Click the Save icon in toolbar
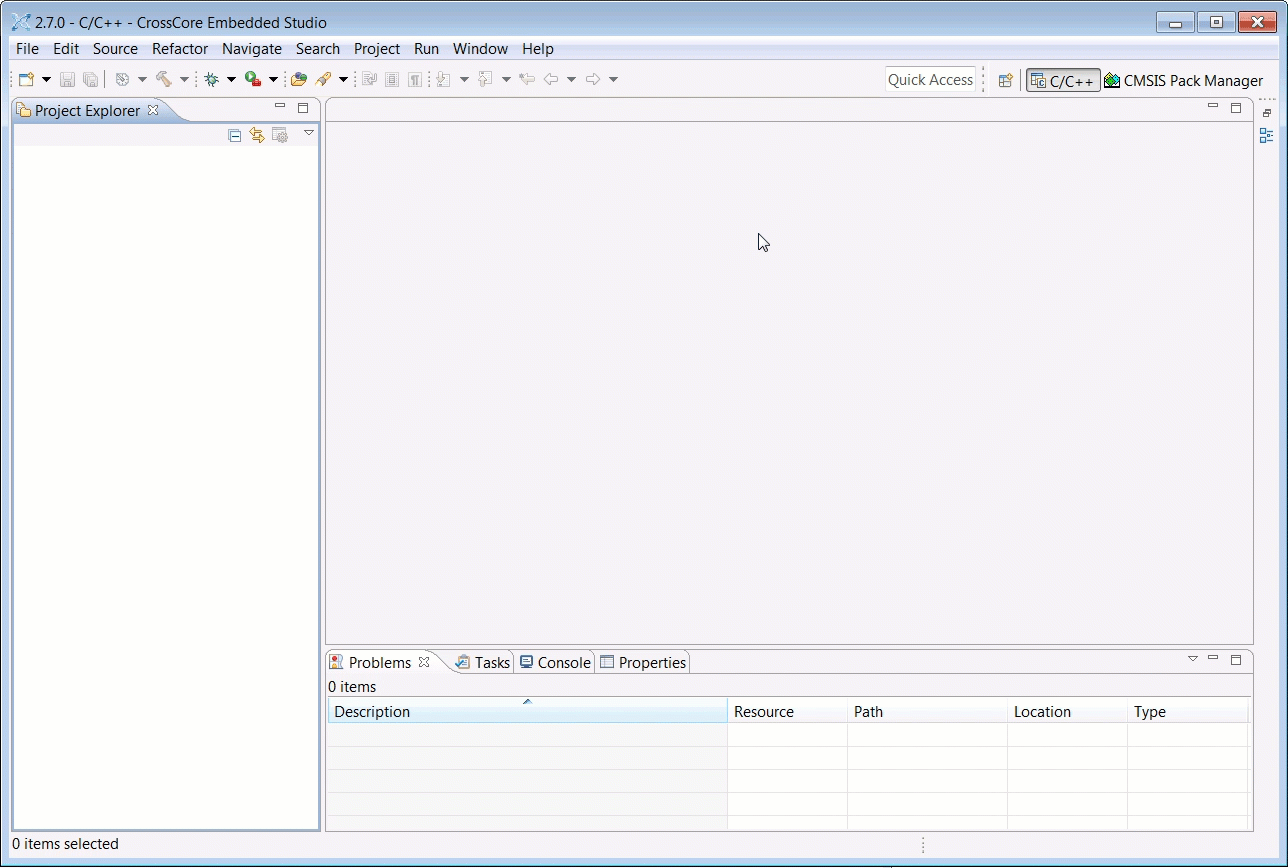The width and height of the screenshot is (1288, 868). 68,79
